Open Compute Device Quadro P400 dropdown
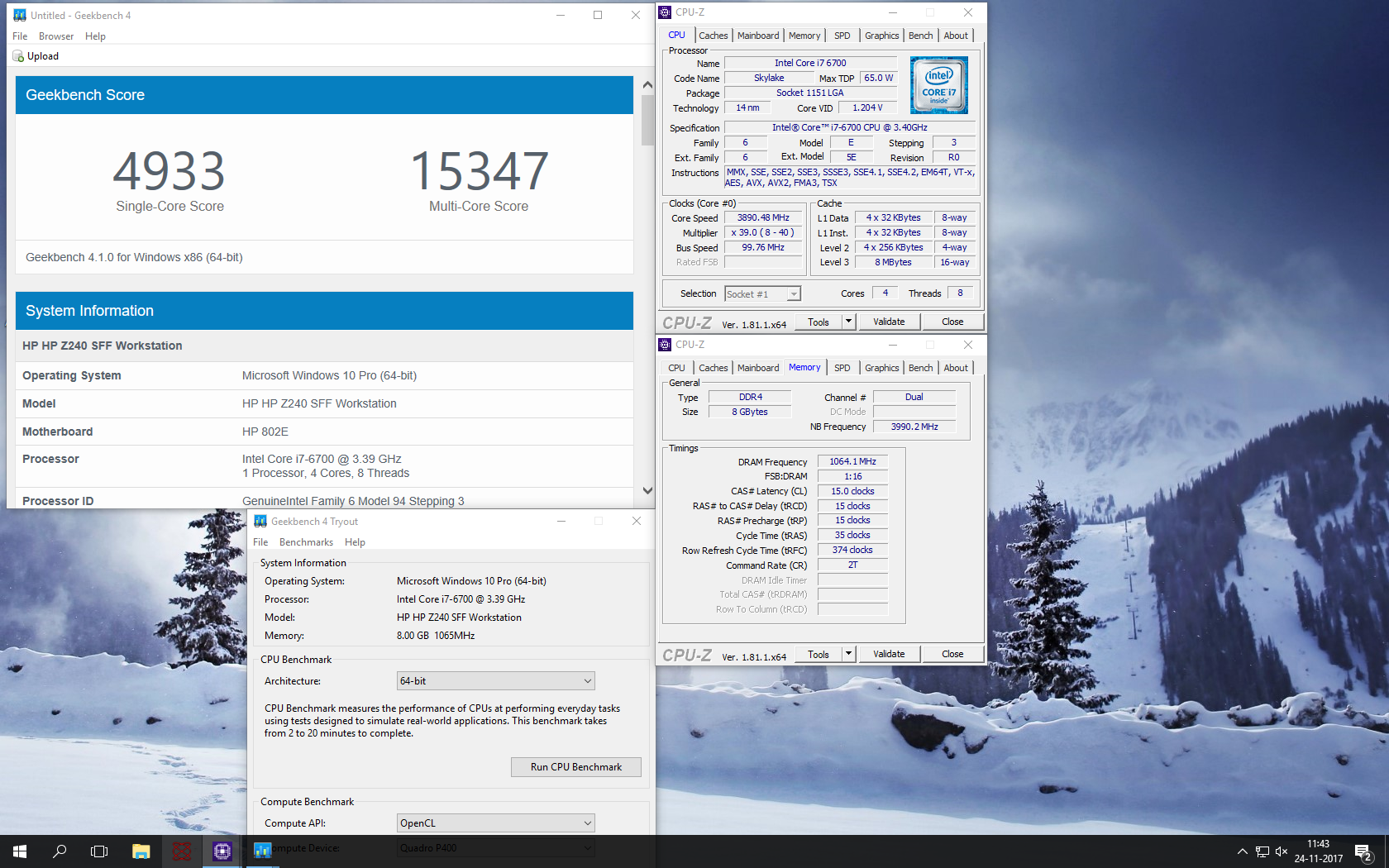 click(x=495, y=848)
